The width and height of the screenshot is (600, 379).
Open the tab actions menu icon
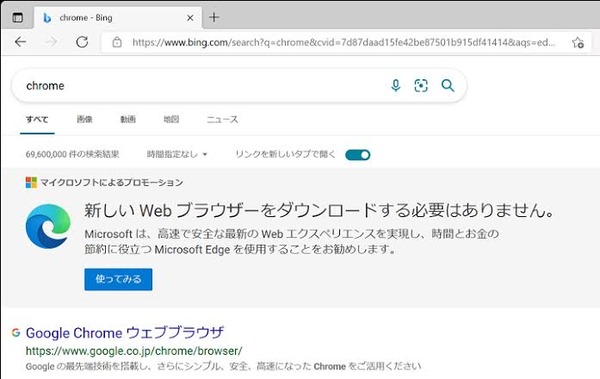tap(18, 18)
